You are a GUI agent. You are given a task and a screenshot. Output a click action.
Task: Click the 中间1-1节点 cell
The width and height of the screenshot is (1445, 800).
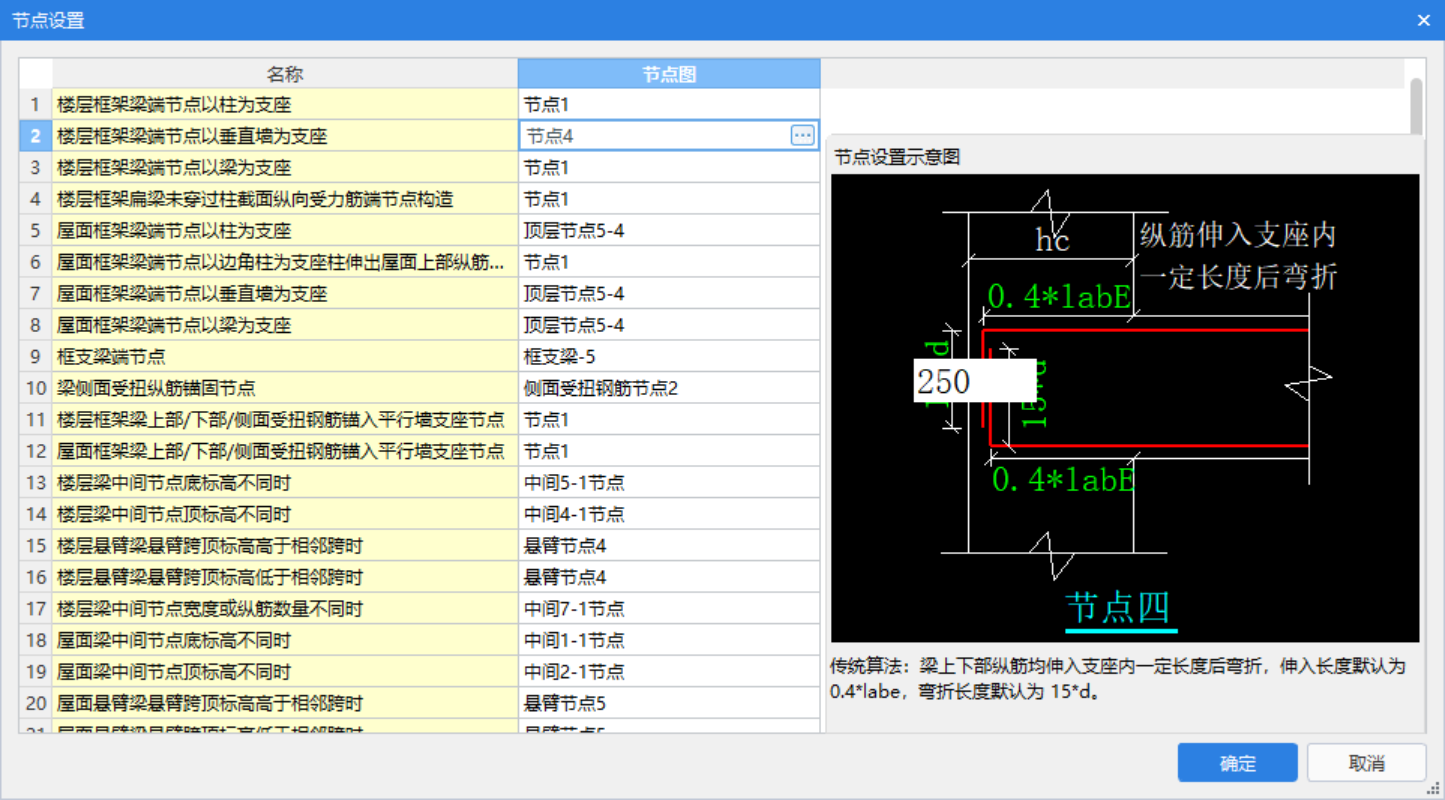point(669,640)
